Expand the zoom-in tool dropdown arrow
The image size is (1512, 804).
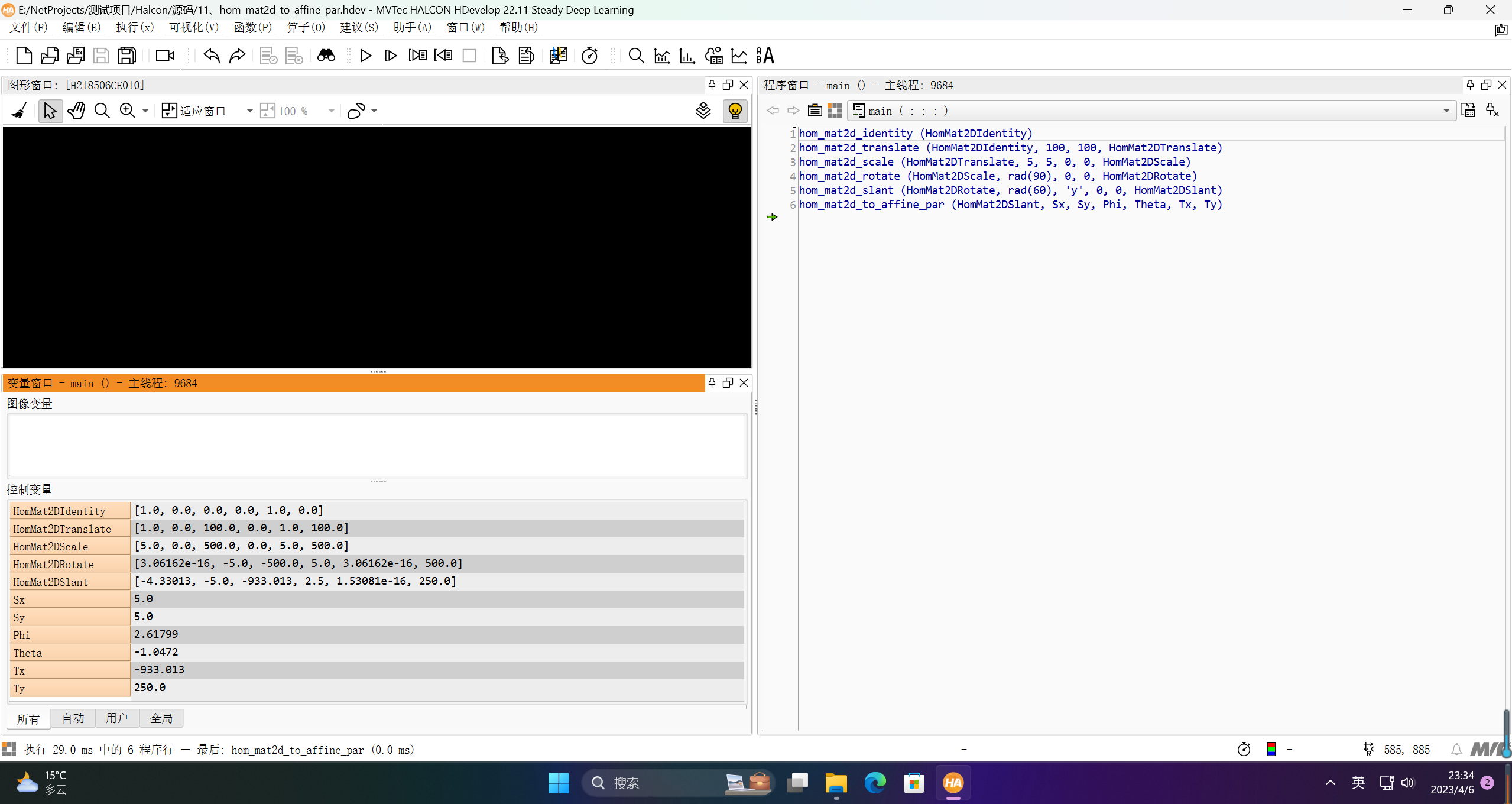click(x=145, y=111)
